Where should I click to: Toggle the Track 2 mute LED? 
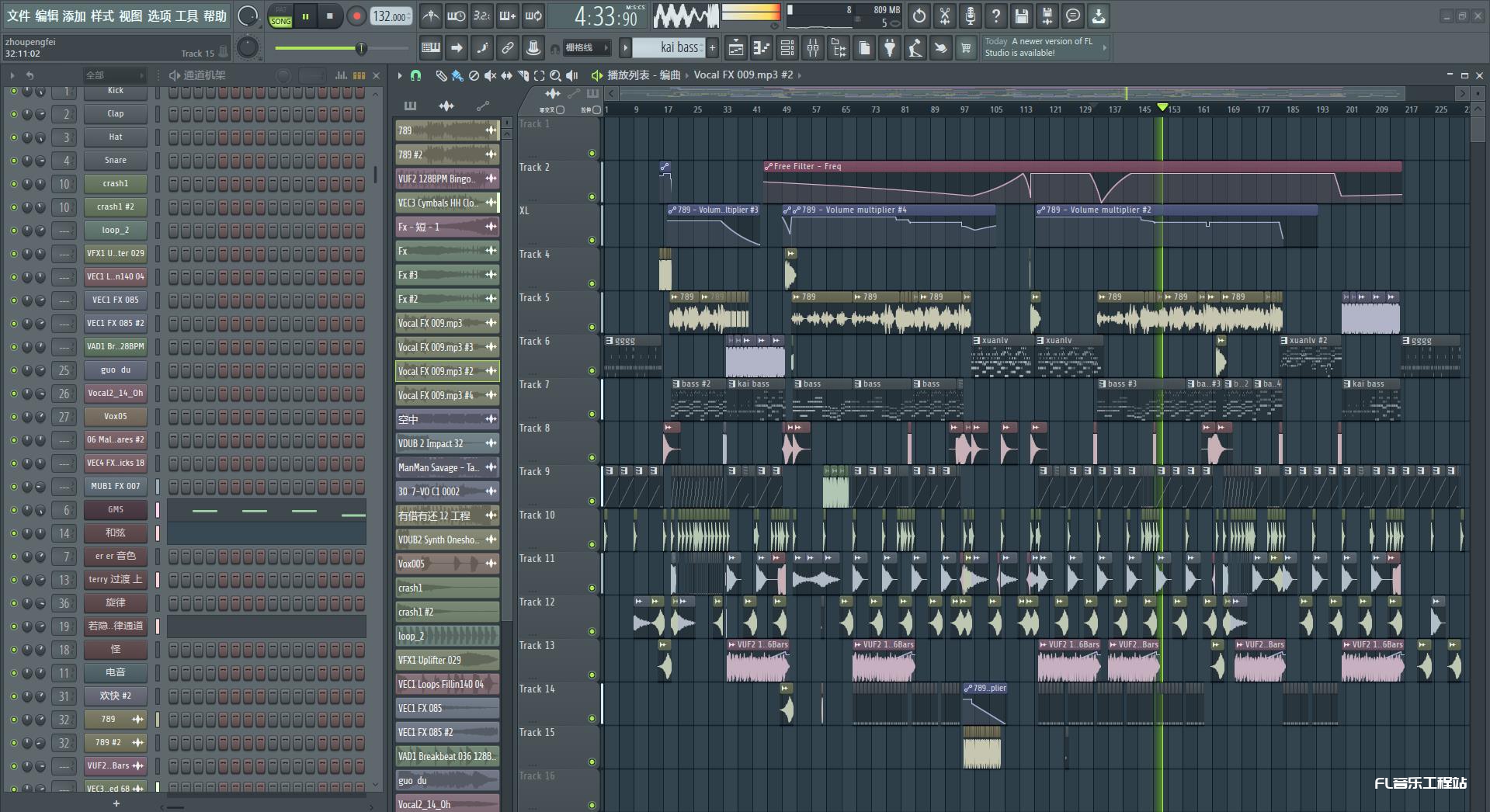pos(592,197)
